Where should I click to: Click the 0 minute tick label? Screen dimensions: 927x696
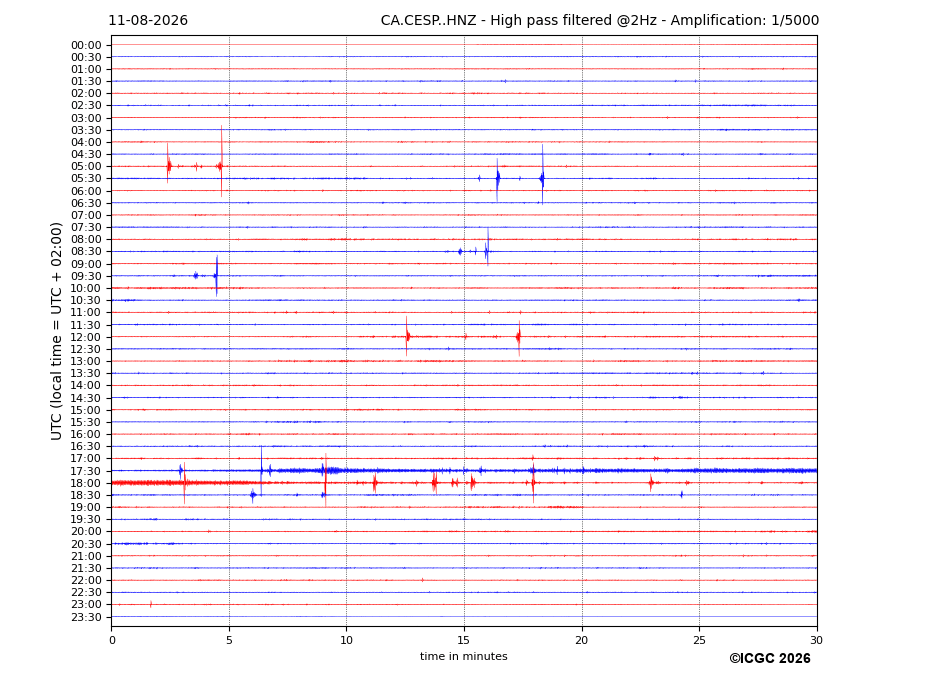112,640
